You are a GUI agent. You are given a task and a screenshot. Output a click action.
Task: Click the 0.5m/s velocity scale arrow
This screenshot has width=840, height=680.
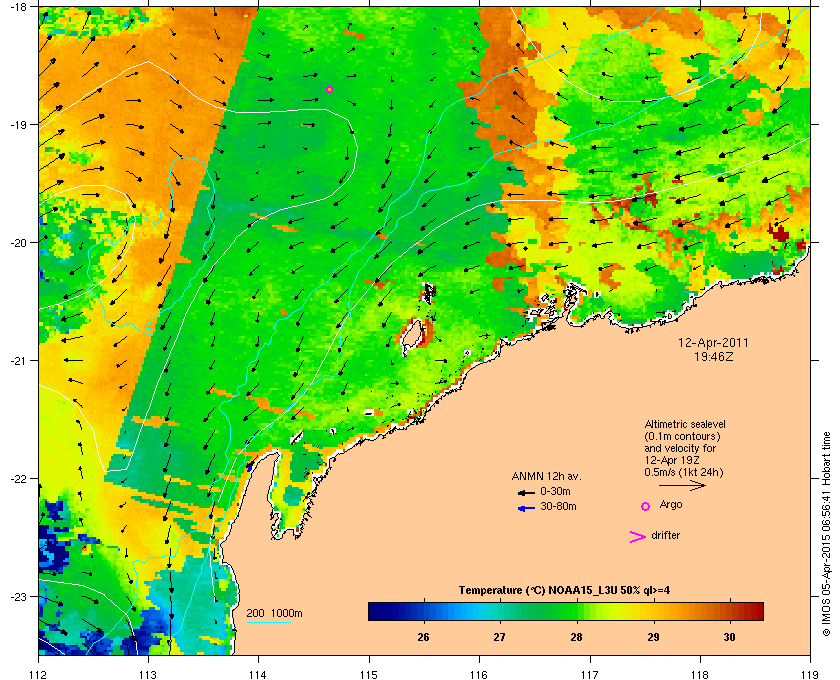click(682, 485)
